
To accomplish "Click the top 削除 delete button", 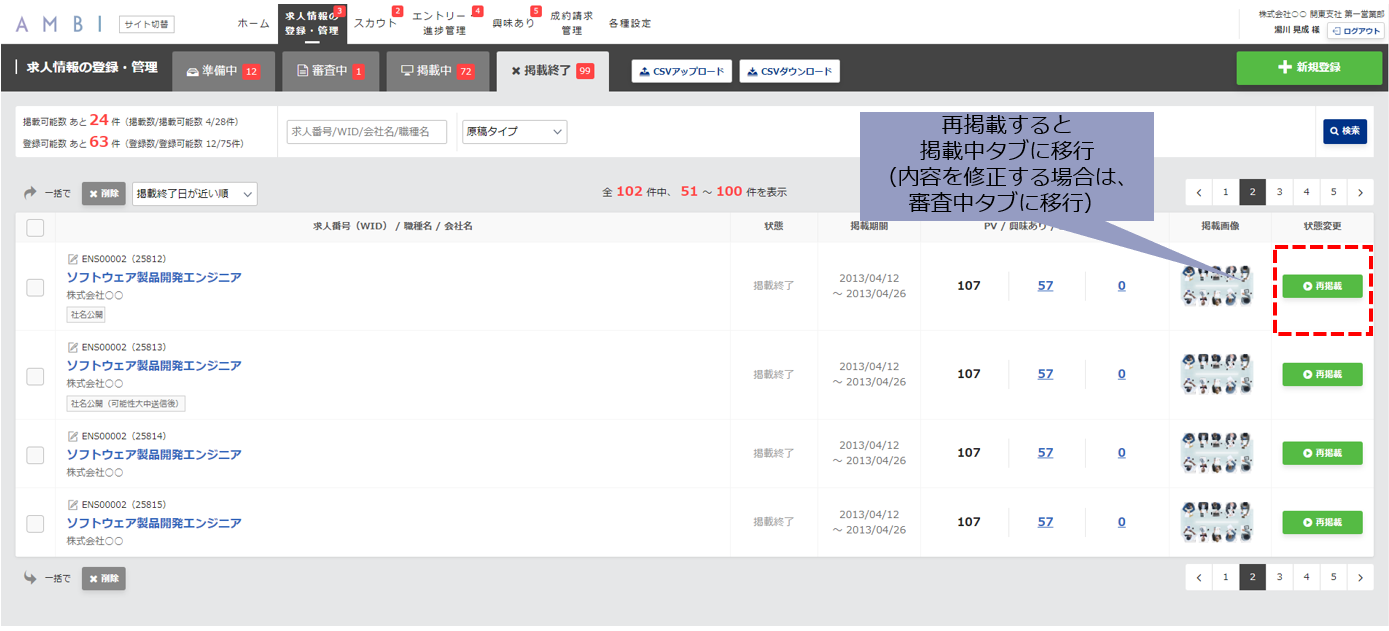I will (104, 193).
